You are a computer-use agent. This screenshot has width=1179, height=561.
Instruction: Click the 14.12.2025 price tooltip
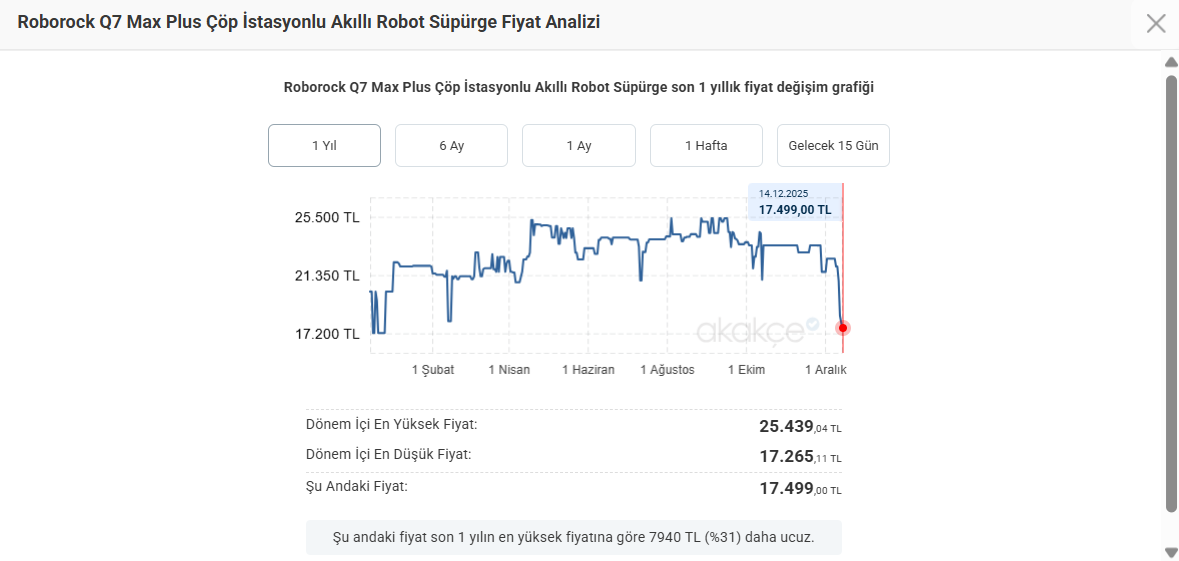(x=795, y=202)
